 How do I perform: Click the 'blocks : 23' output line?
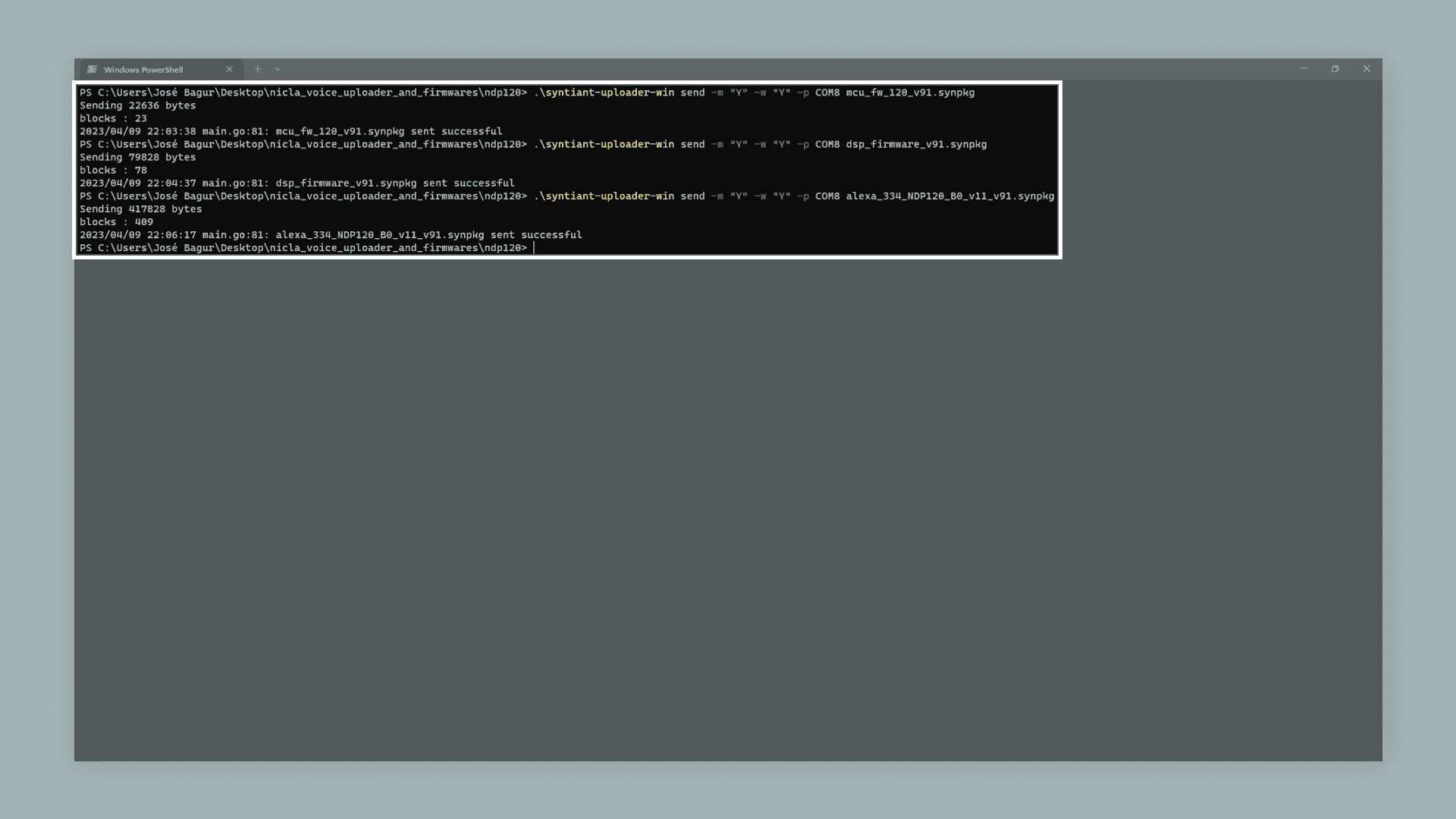pos(113,118)
